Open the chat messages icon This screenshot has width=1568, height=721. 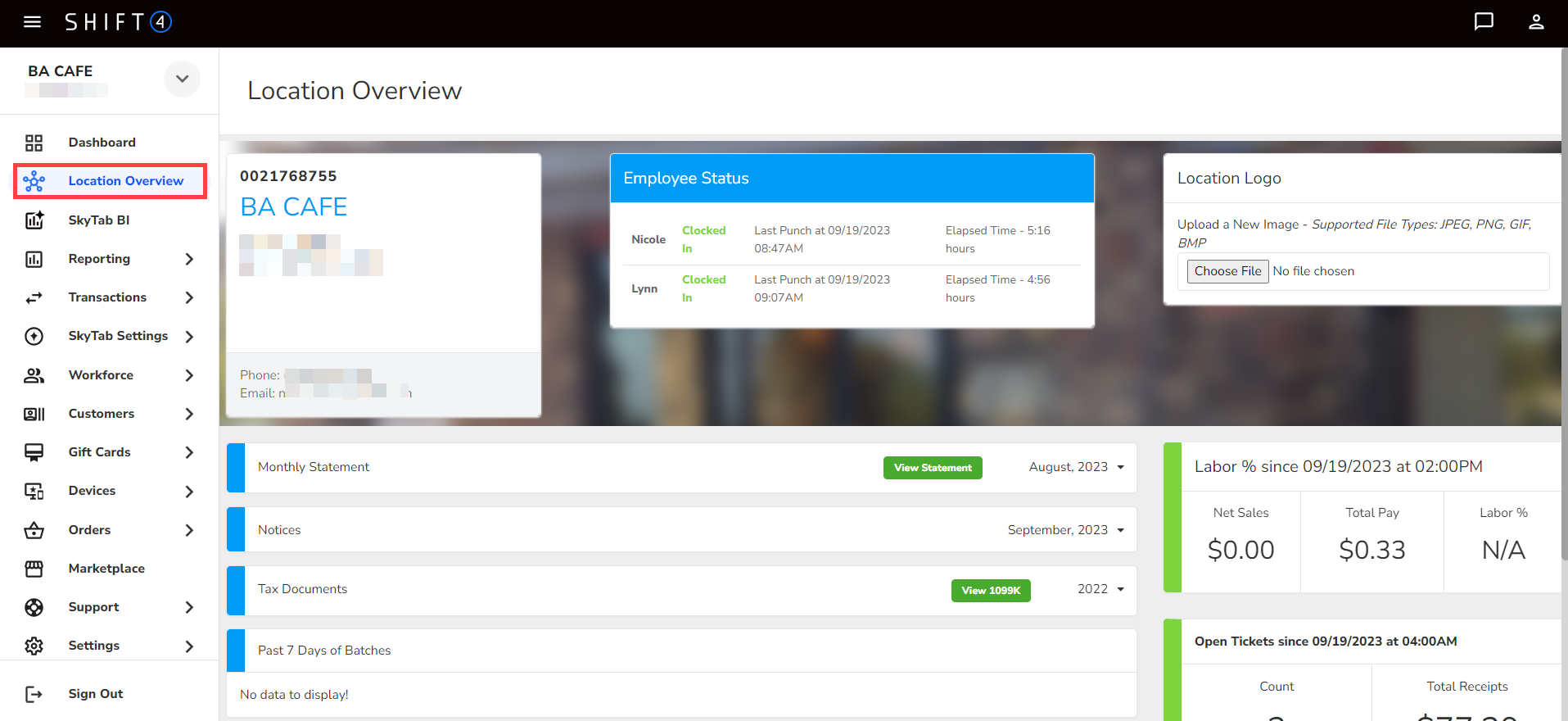[x=1484, y=22]
